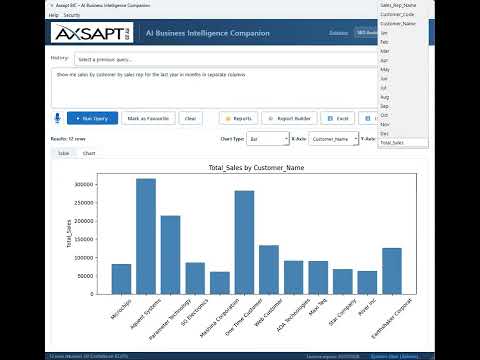Click the Excel export button
The height and width of the screenshot is (360, 480).
[337, 118]
